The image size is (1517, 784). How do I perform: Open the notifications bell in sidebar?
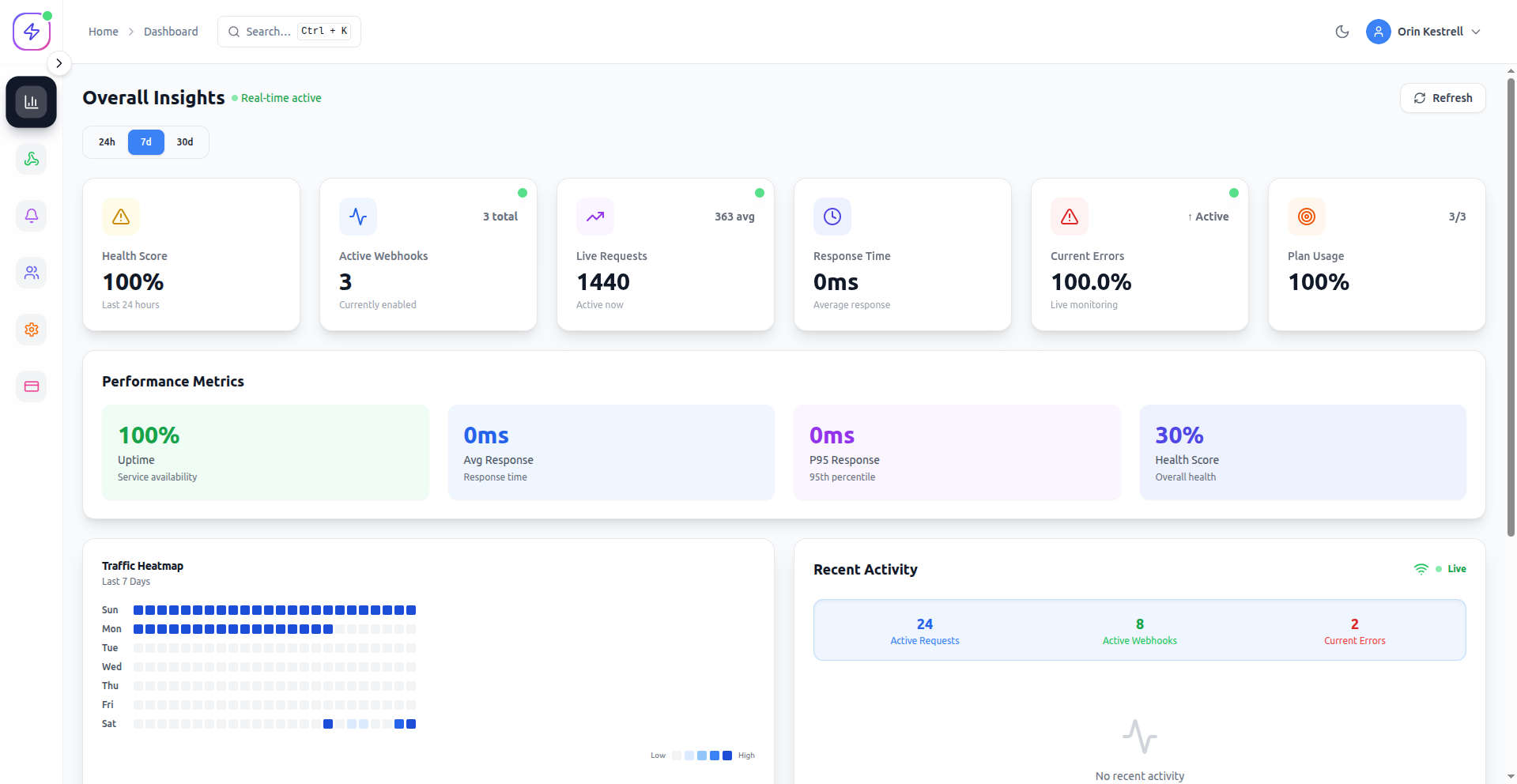tap(32, 216)
